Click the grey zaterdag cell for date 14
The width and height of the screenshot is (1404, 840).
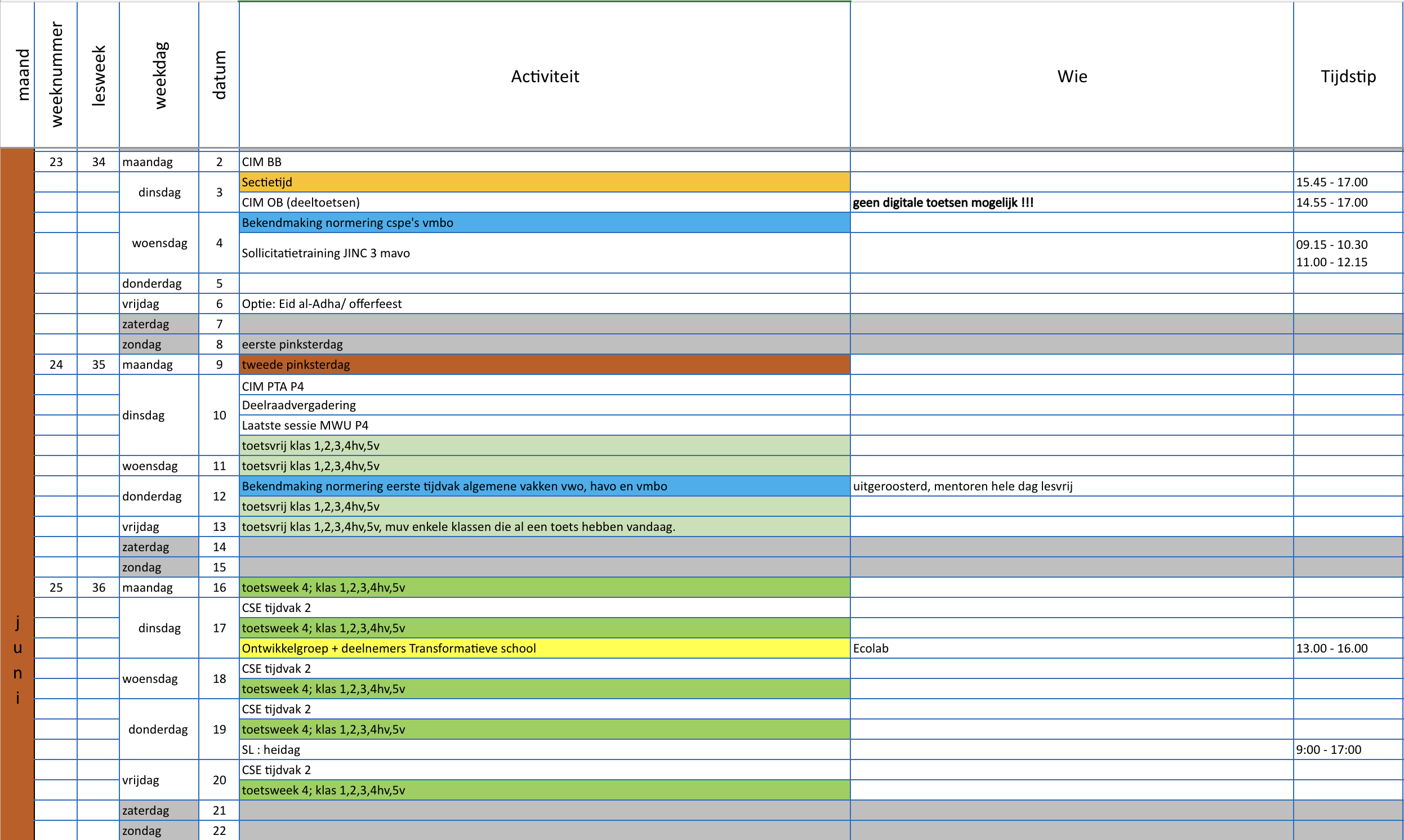click(159, 547)
